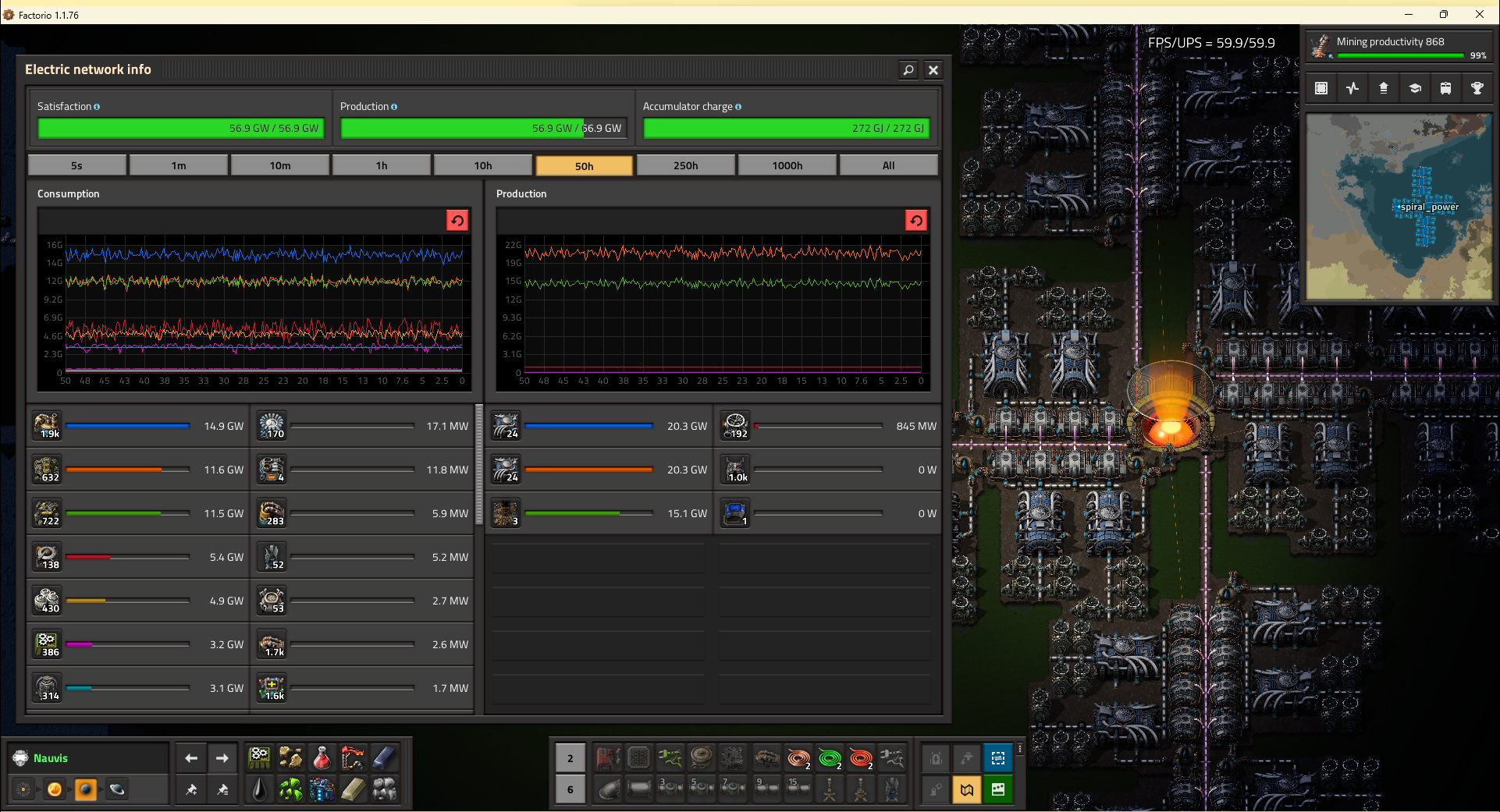Select the red science flask shortcut
The height and width of the screenshot is (812, 1500).
click(x=322, y=757)
